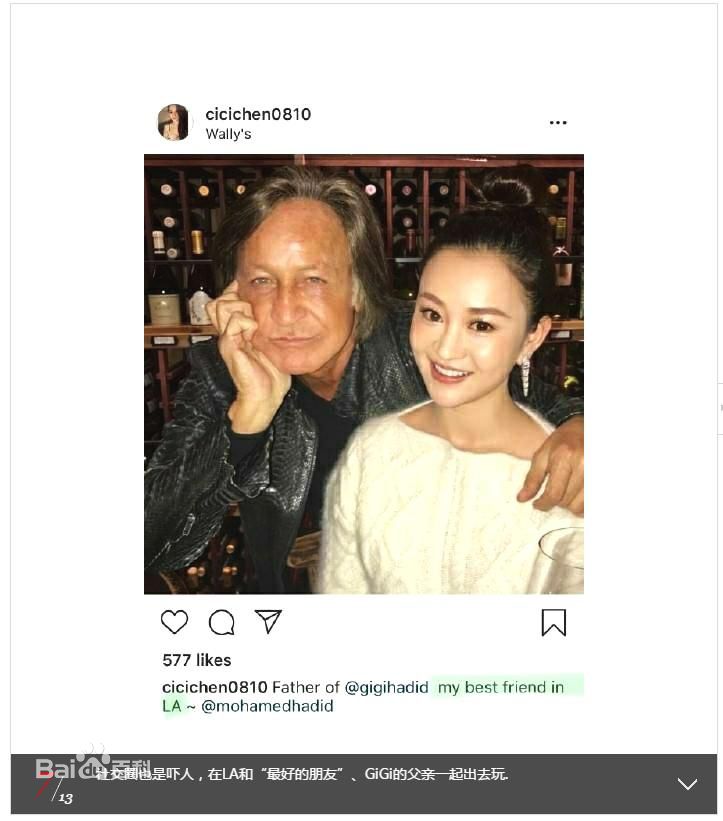This screenshot has height=821, width=723.
Task: Open the Wally's location link
Action: pyautogui.click(x=228, y=134)
